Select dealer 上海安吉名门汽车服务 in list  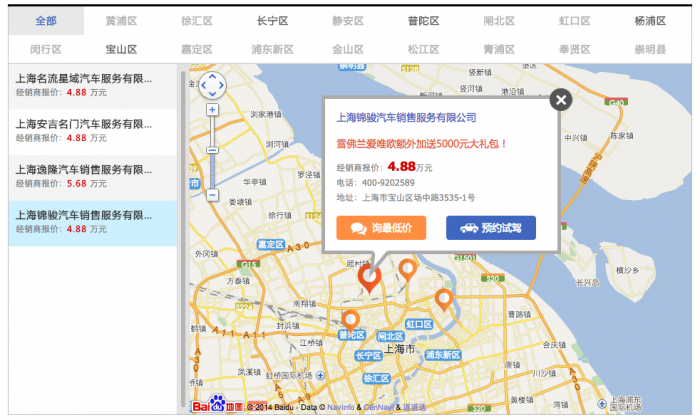92,132
